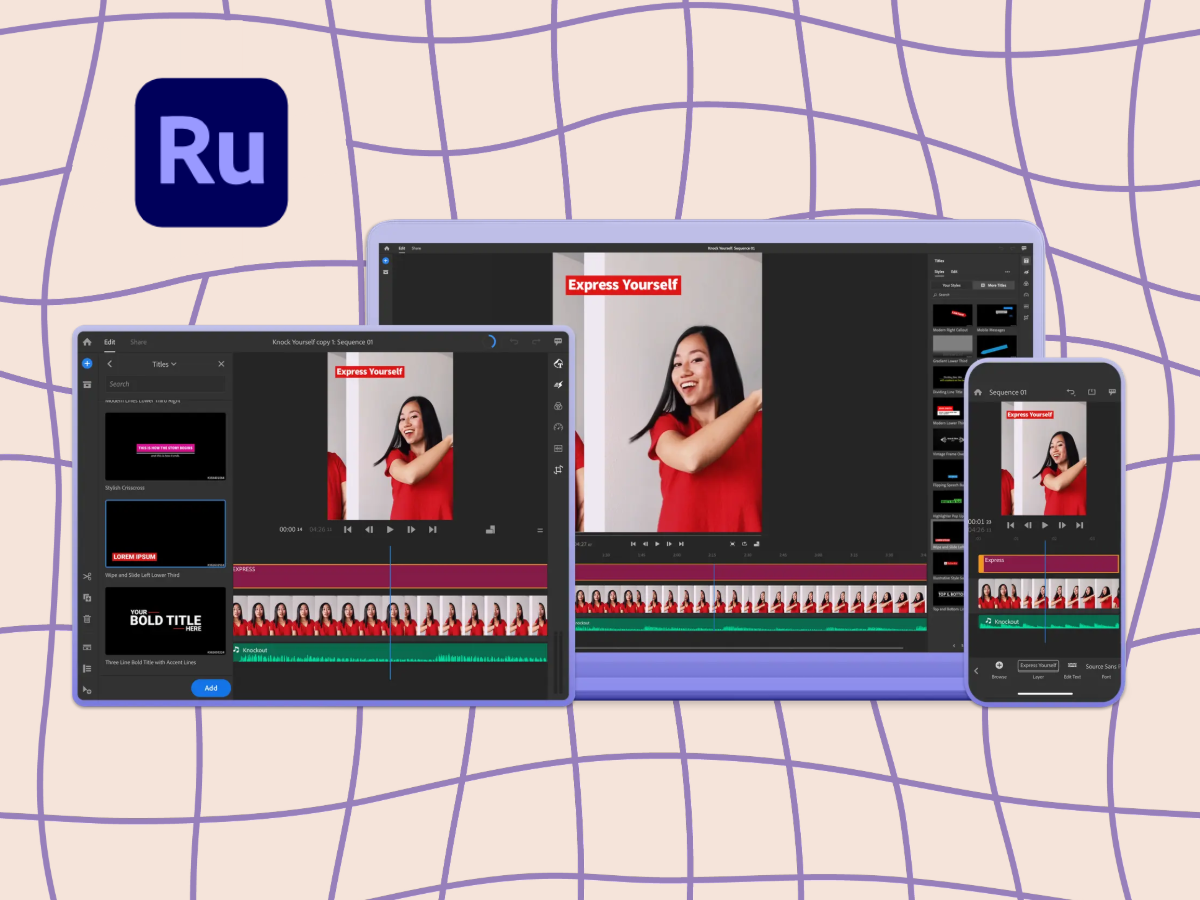Screen dimensions: 1200x900
Task: Click the Undo arrow on the phone screen
Action: [x=1070, y=392]
